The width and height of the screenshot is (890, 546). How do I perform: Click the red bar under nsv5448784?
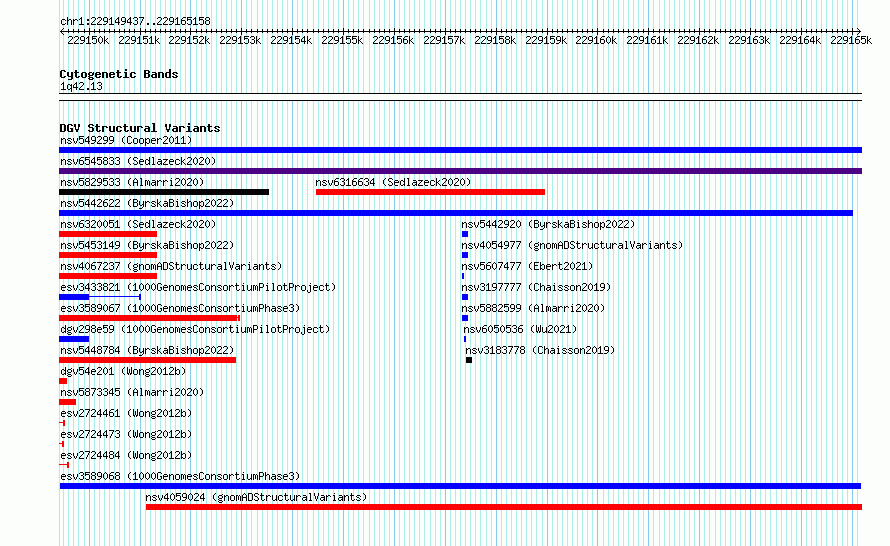coord(148,360)
